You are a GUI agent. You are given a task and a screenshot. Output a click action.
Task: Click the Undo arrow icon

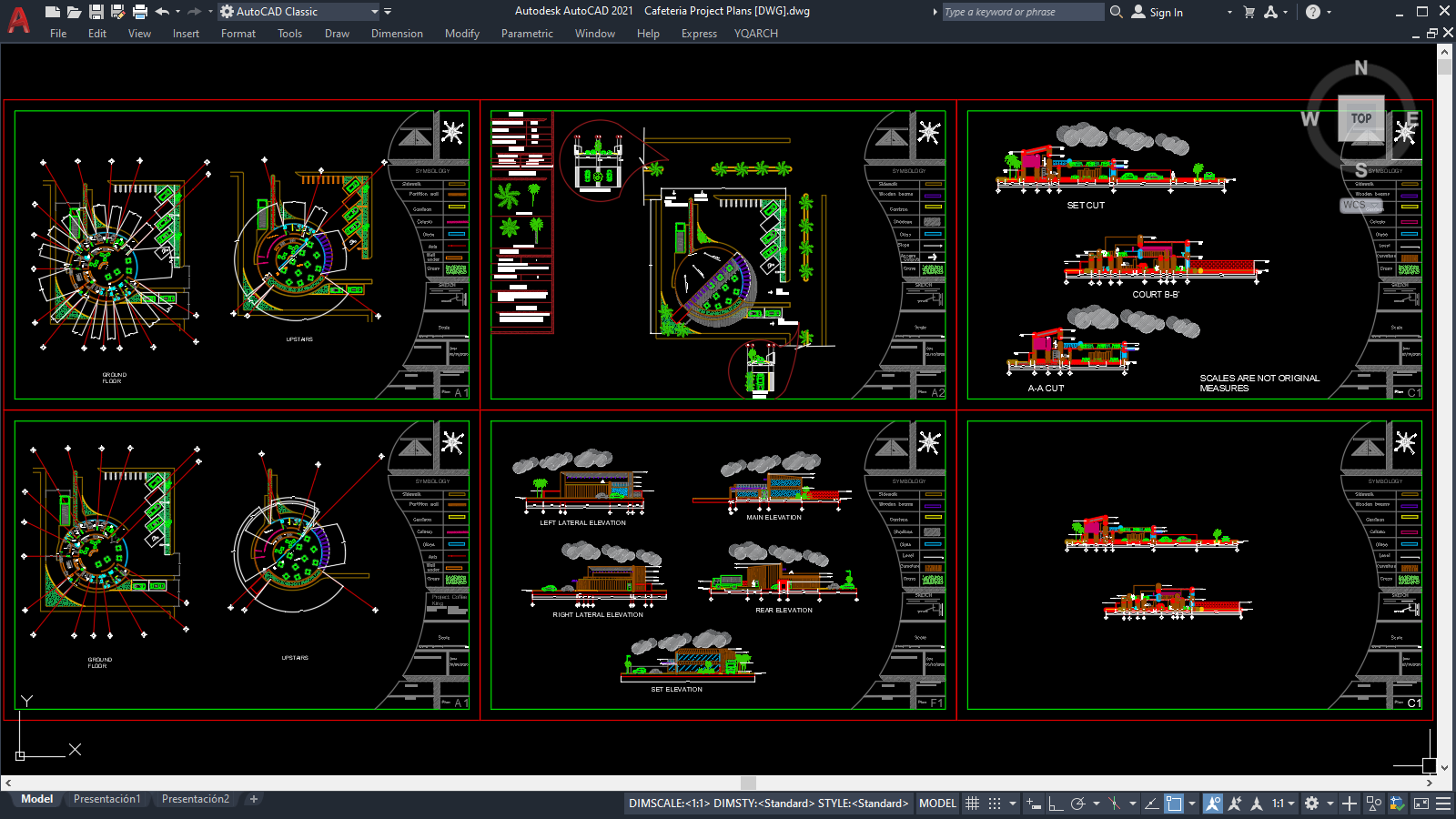pos(162,11)
